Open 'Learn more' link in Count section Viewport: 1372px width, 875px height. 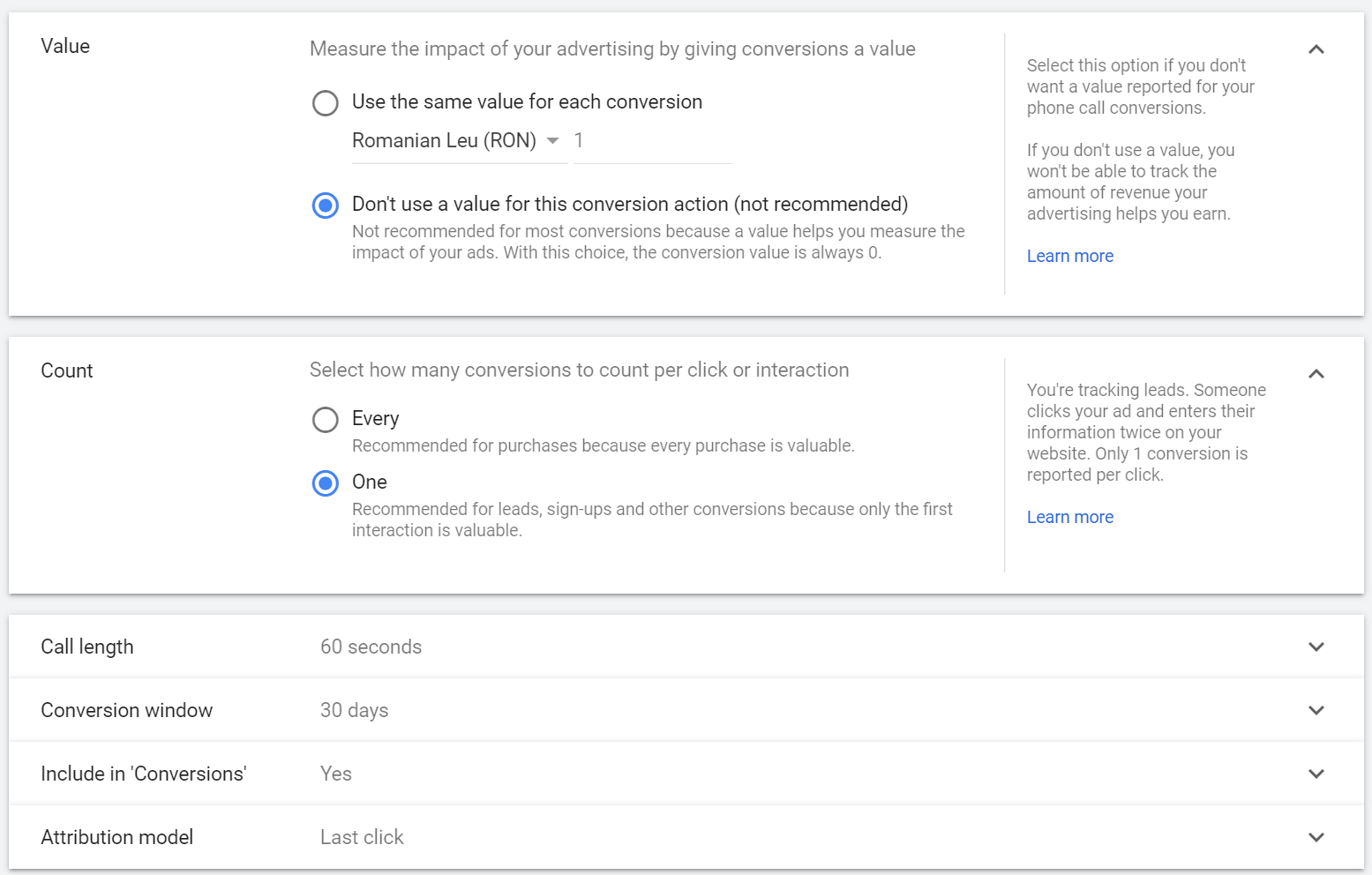click(x=1069, y=518)
